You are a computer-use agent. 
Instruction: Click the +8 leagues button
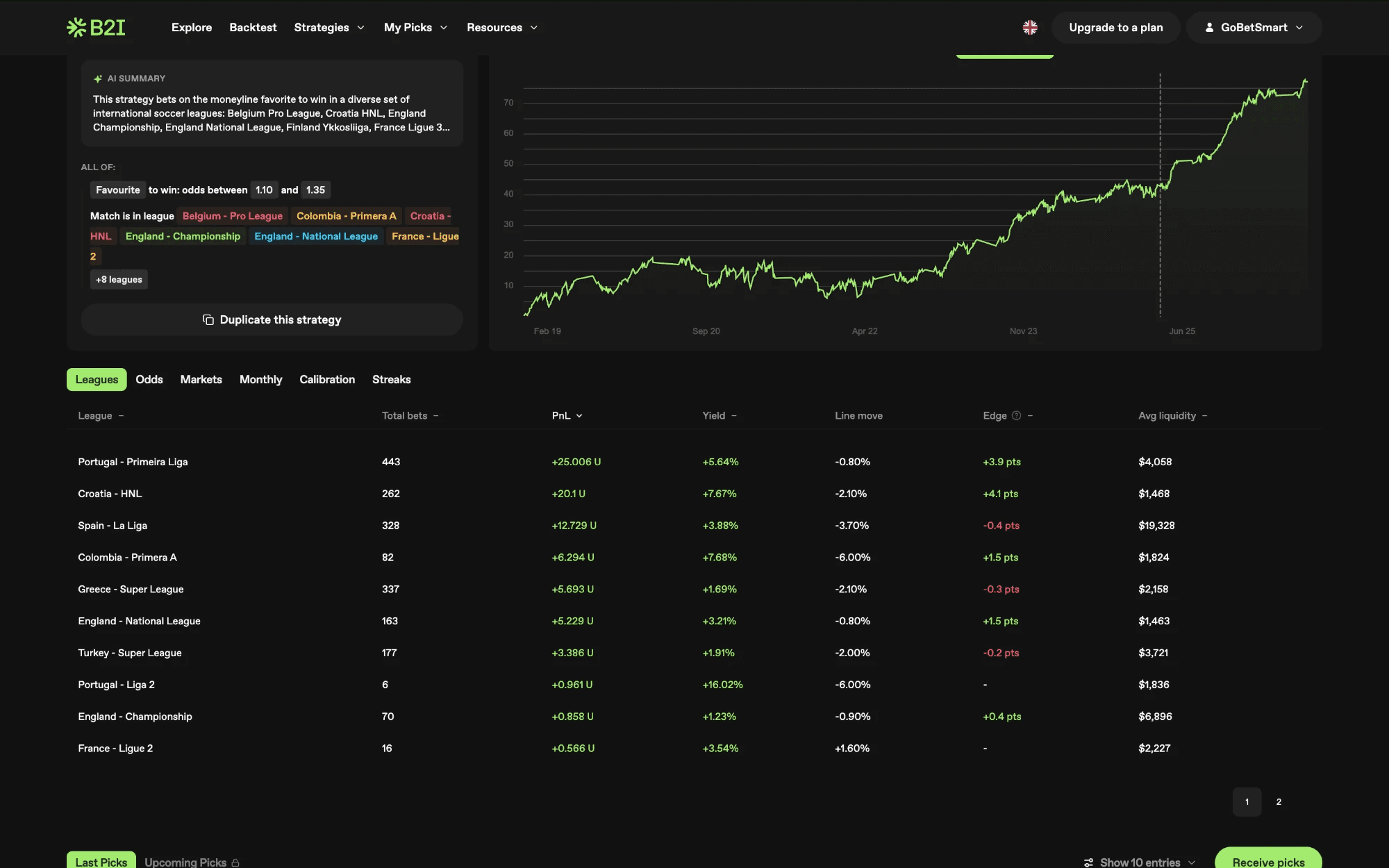(119, 279)
